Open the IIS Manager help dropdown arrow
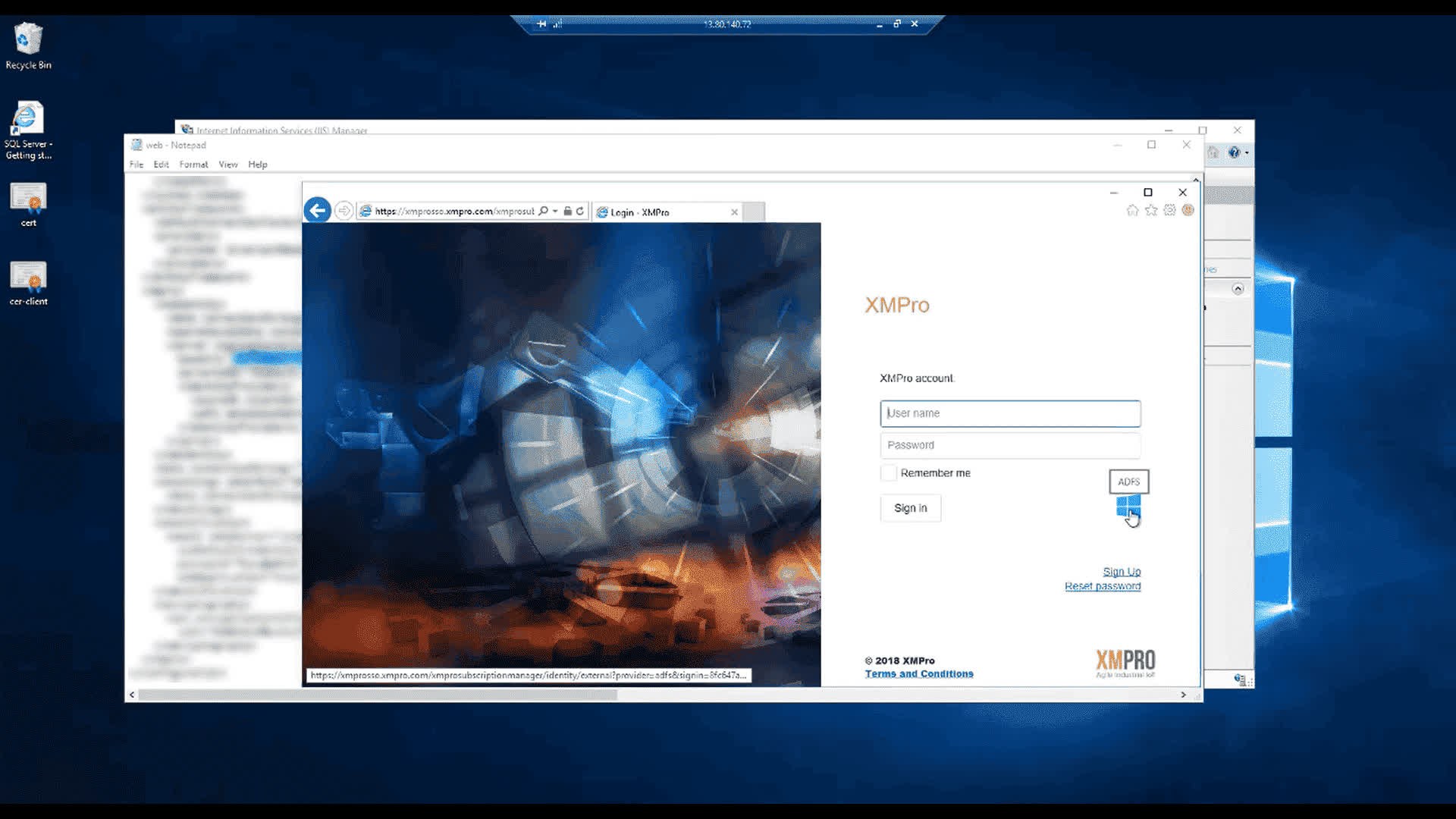Image resolution: width=1456 pixels, height=819 pixels. 1247,153
